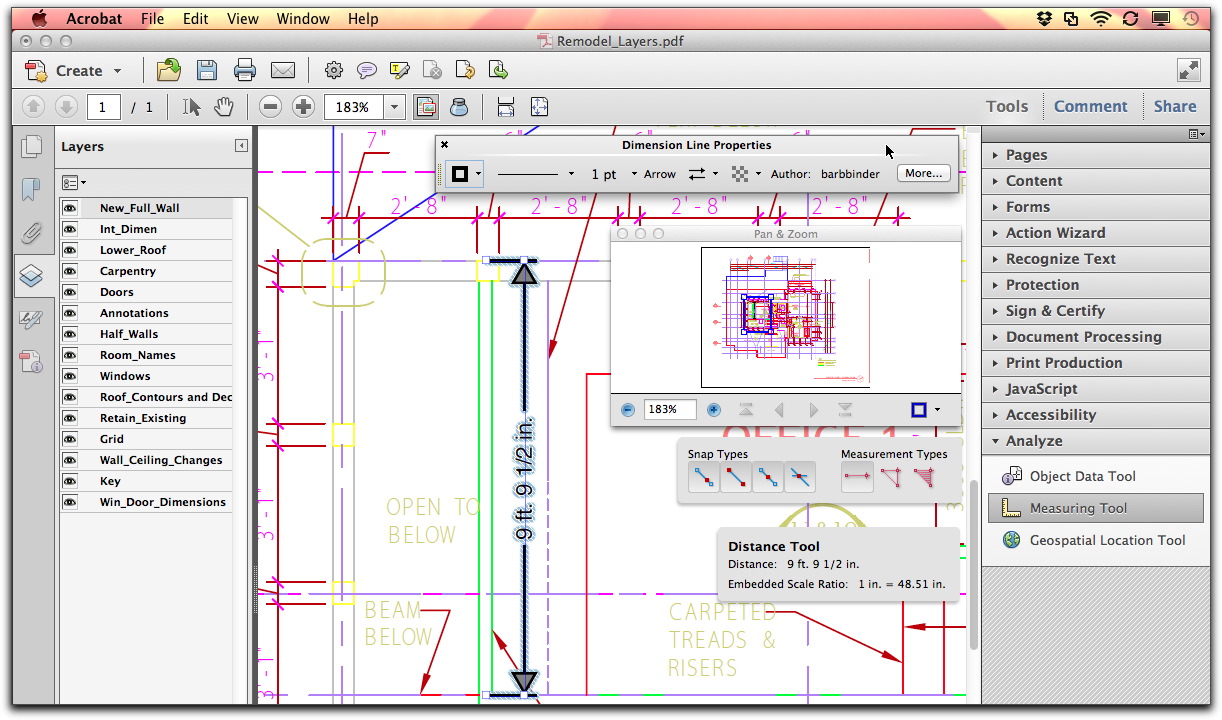
Task: Open the Edit menu
Action: [196, 18]
